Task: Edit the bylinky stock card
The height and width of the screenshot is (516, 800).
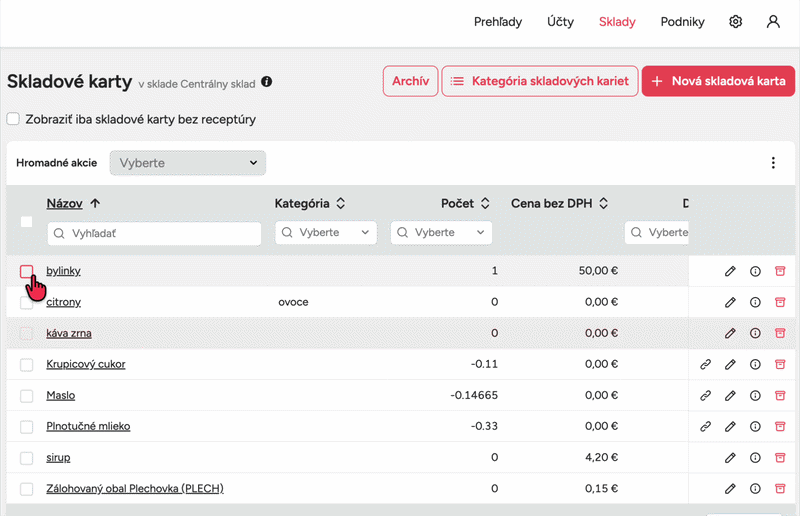Action: coord(730,271)
